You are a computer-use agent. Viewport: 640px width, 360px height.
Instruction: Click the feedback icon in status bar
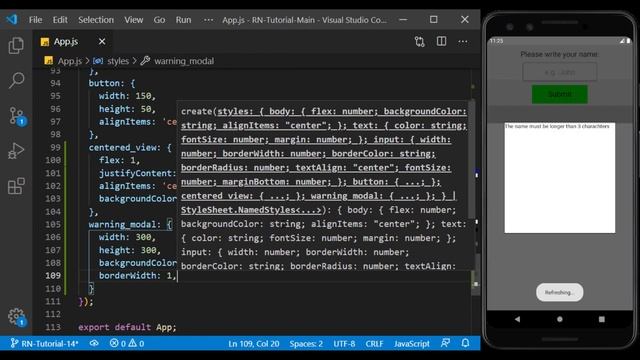pyautogui.click(x=446, y=344)
